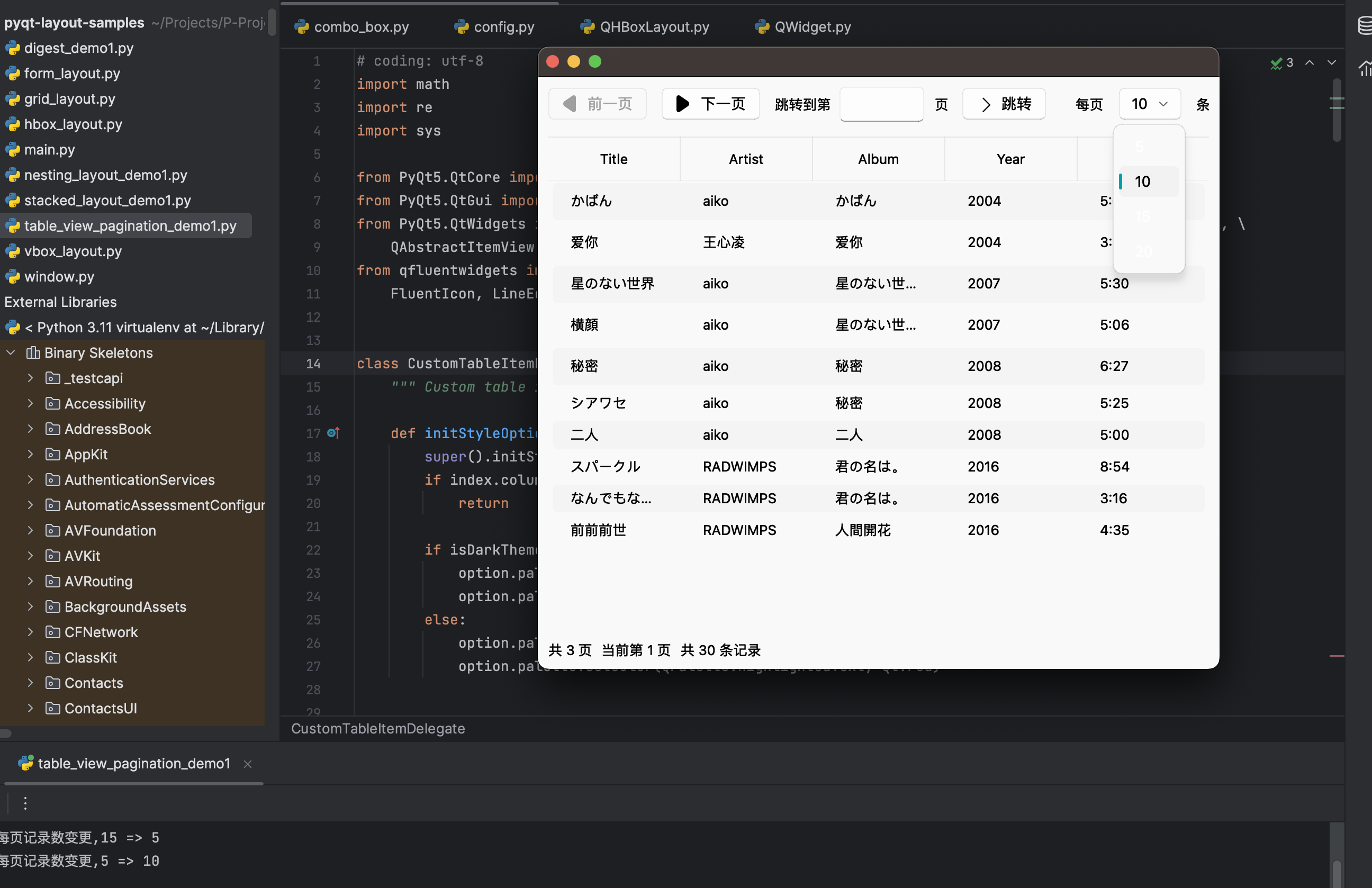Click the Python file icon beside main.py

[x=13, y=149]
